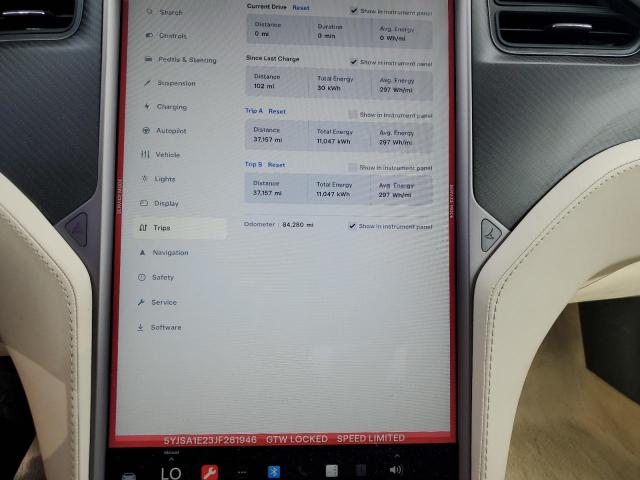
Task: Open the three-dots app launcher in dock
Action: click(242, 473)
